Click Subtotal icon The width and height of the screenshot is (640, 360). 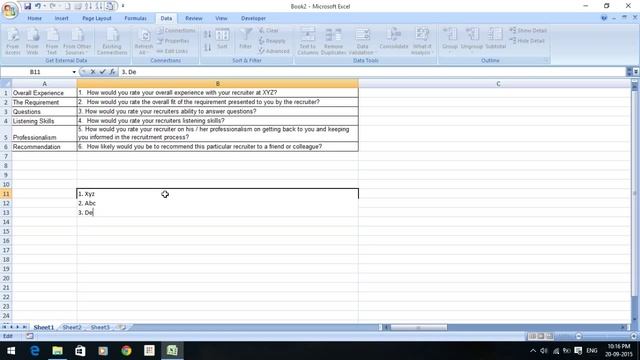point(496,39)
